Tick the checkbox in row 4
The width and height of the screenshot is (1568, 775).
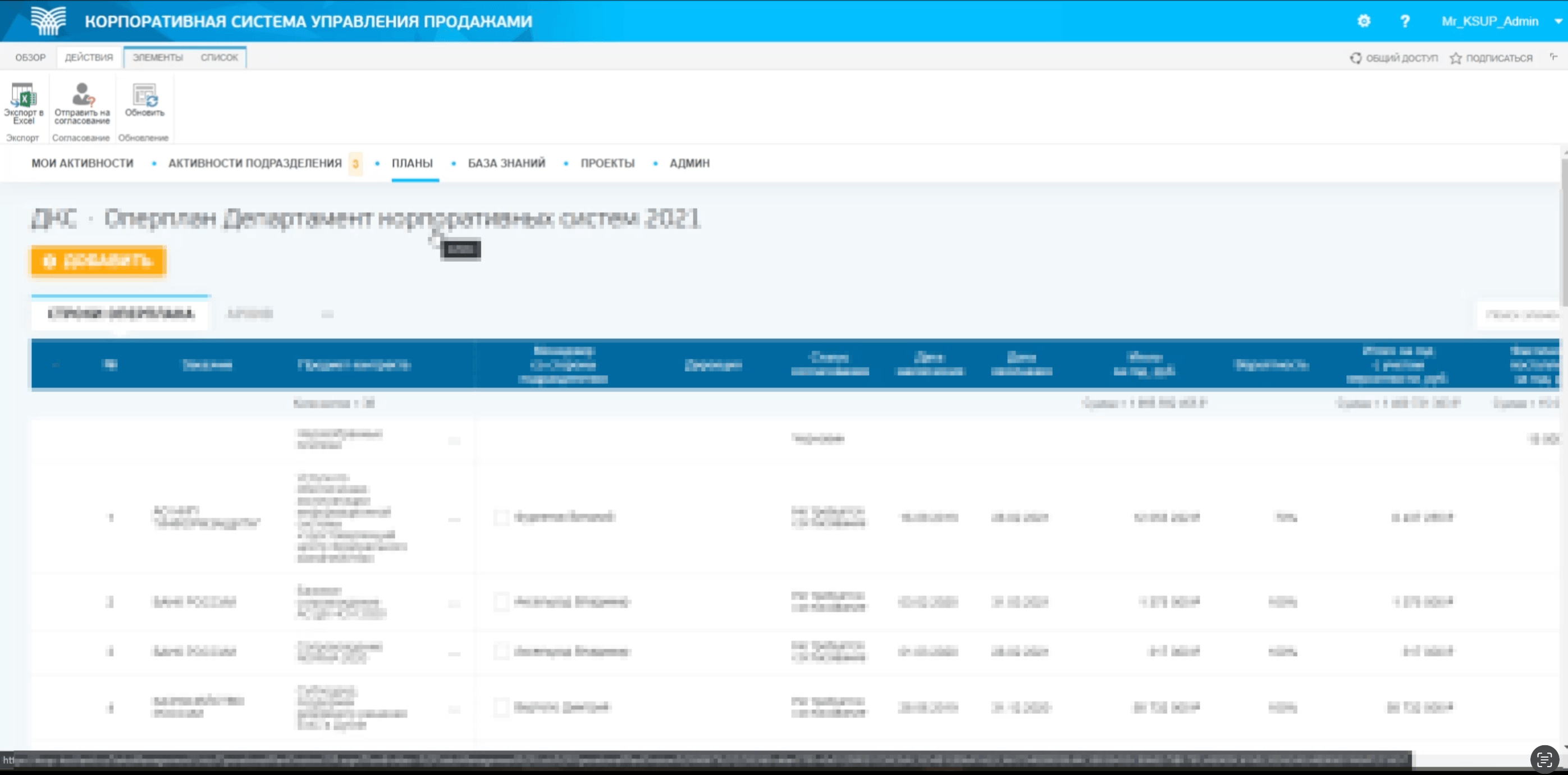501,707
